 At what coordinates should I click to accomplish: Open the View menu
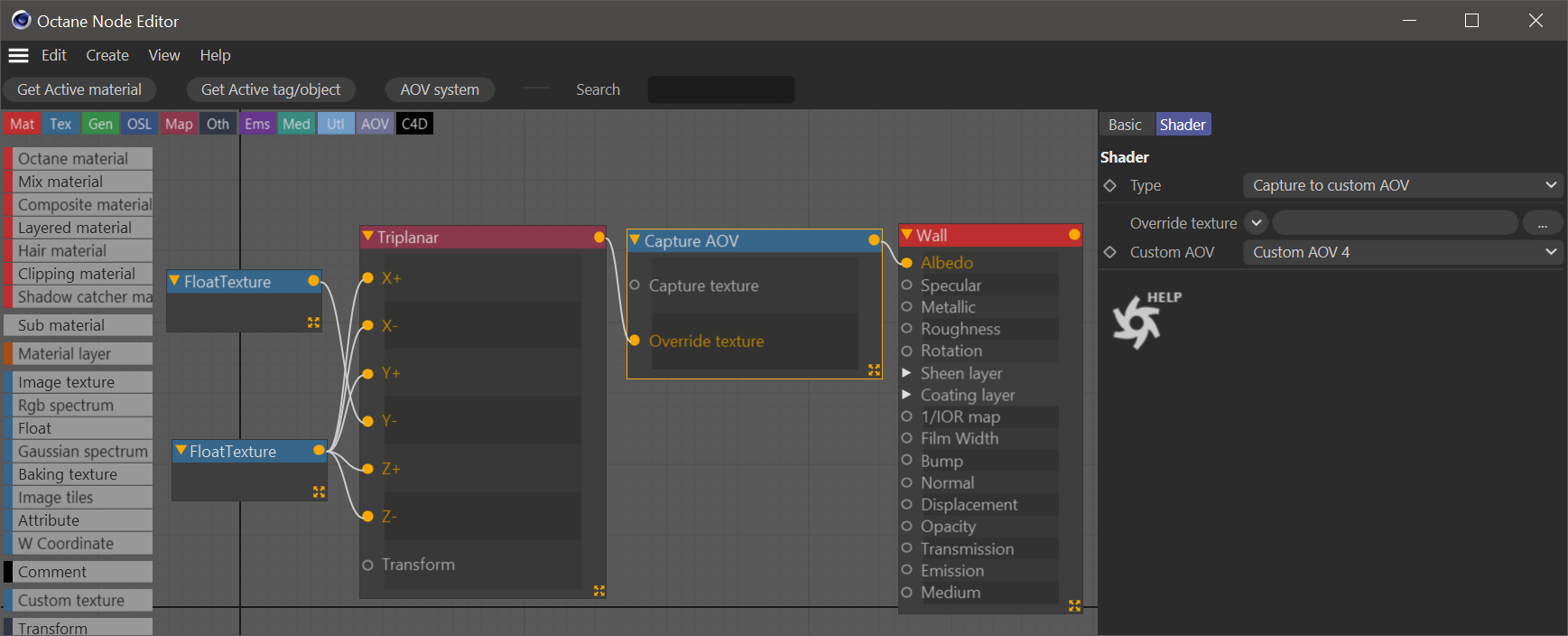click(x=164, y=55)
